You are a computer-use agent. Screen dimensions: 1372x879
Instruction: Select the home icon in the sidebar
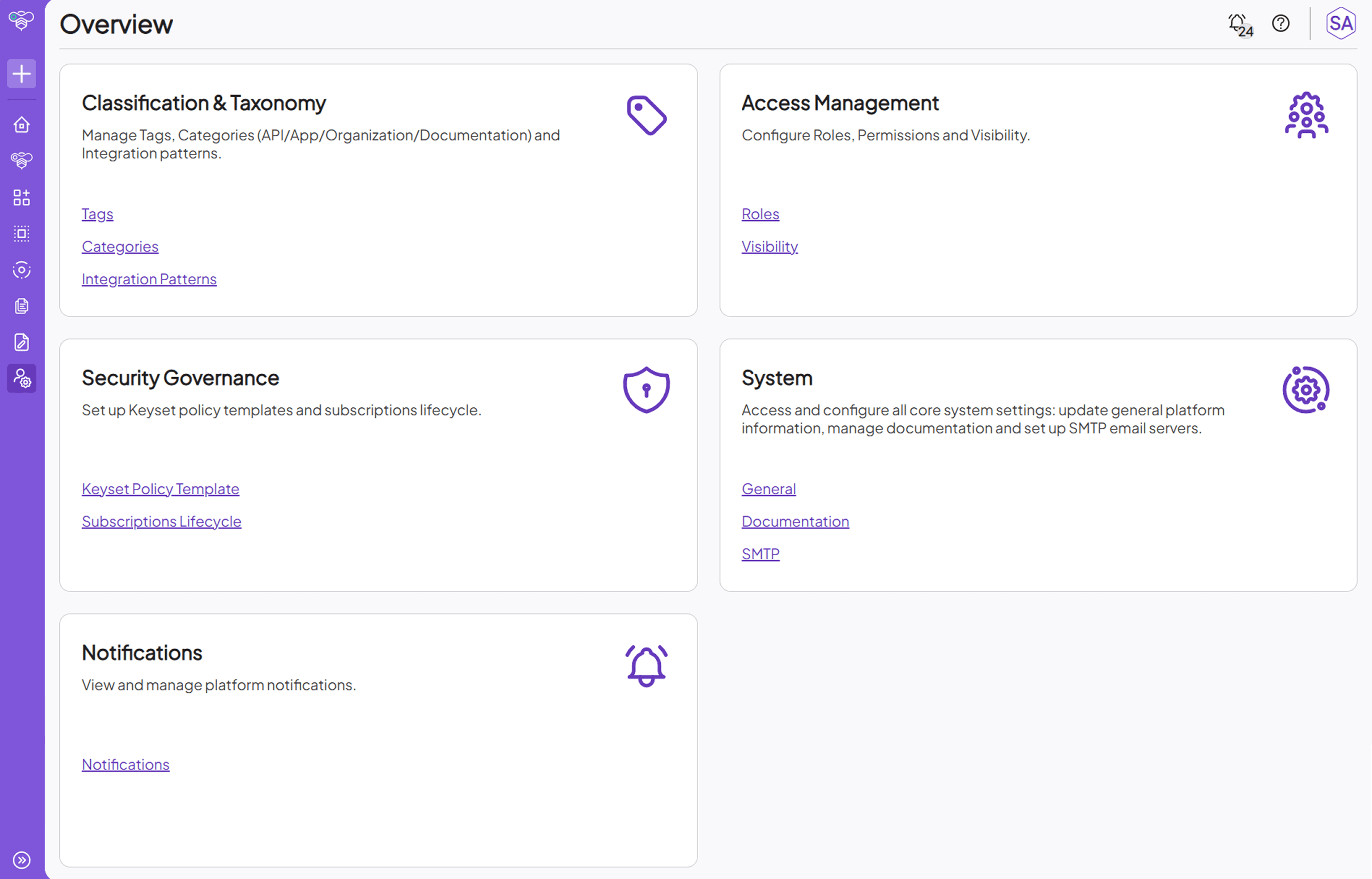[x=21, y=124]
